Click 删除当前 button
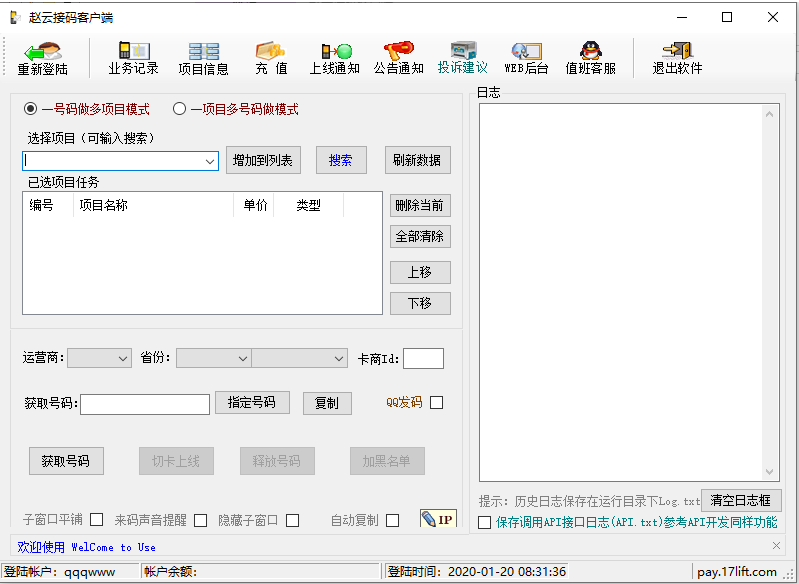Screen dimensions: 799x584 point(420,205)
